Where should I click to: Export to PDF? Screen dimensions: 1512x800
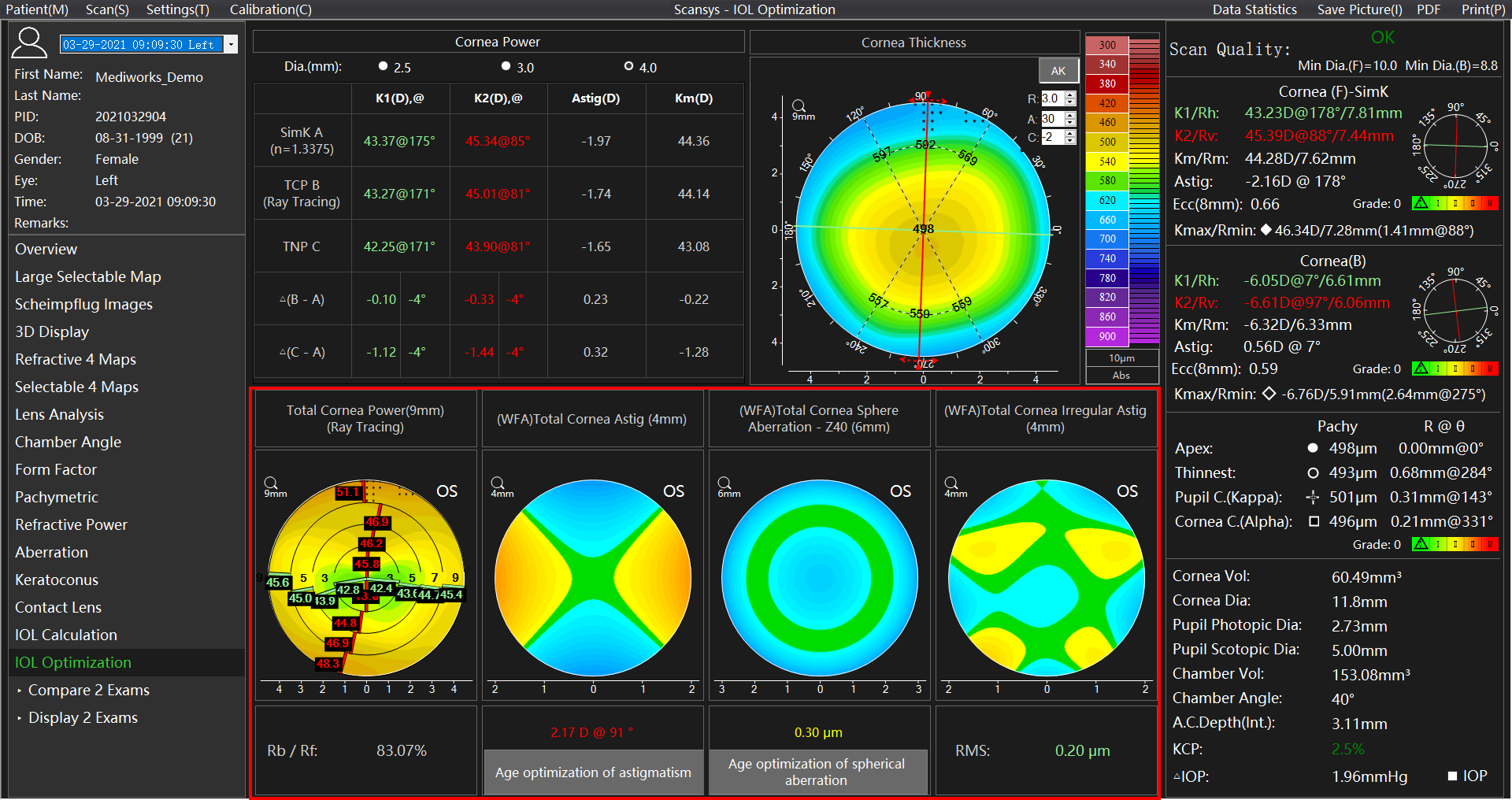coord(1429,9)
